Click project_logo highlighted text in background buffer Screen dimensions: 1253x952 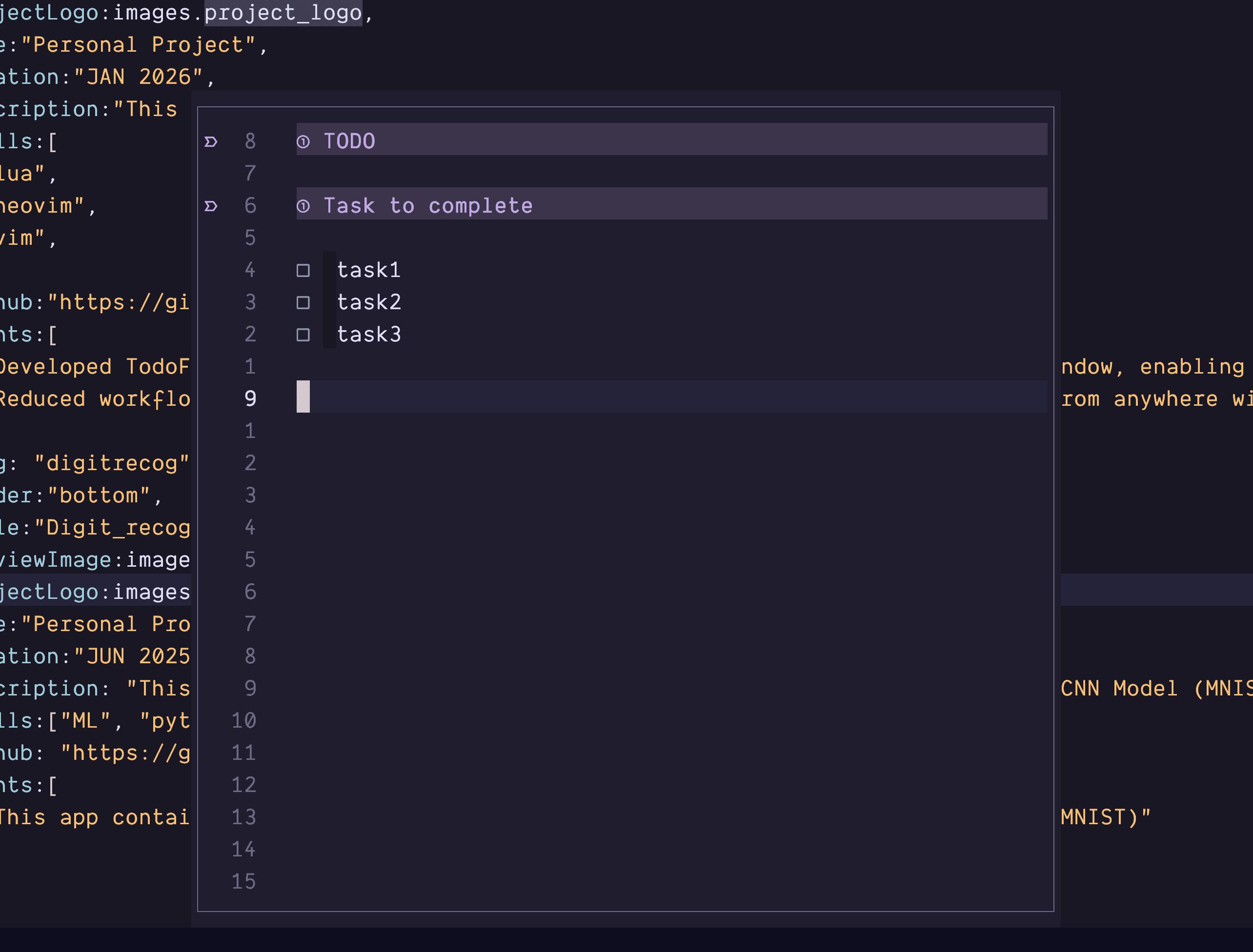click(x=283, y=13)
